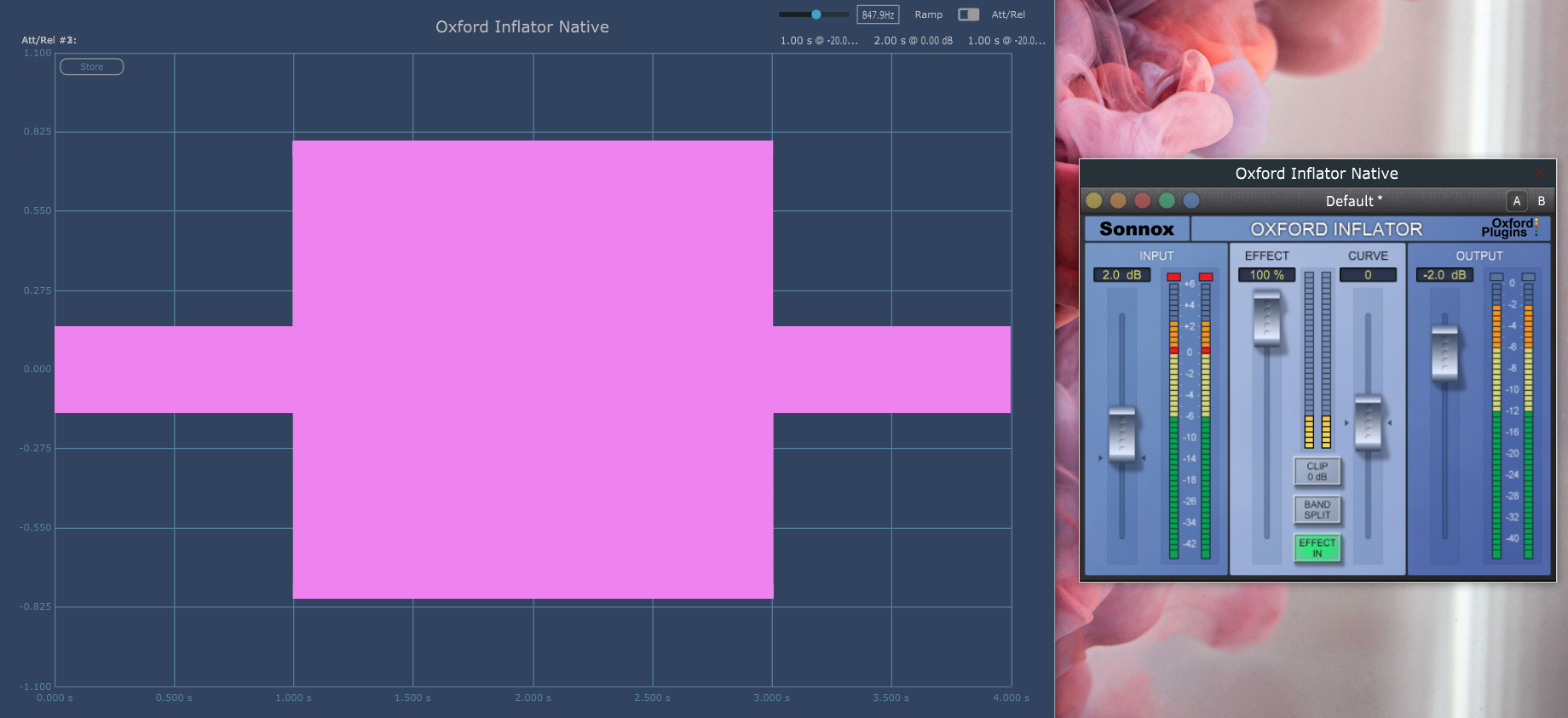The width and height of the screenshot is (1568, 718).
Task: Click the 2.000 s time axis label
Action: (x=533, y=698)
